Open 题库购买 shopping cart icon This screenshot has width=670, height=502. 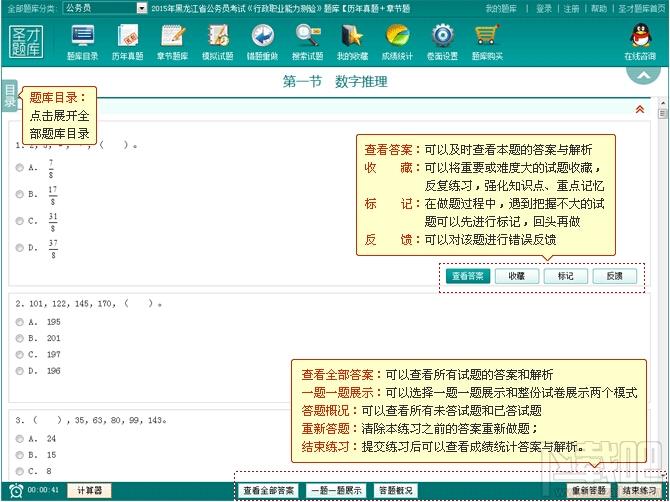pos(488,42)
